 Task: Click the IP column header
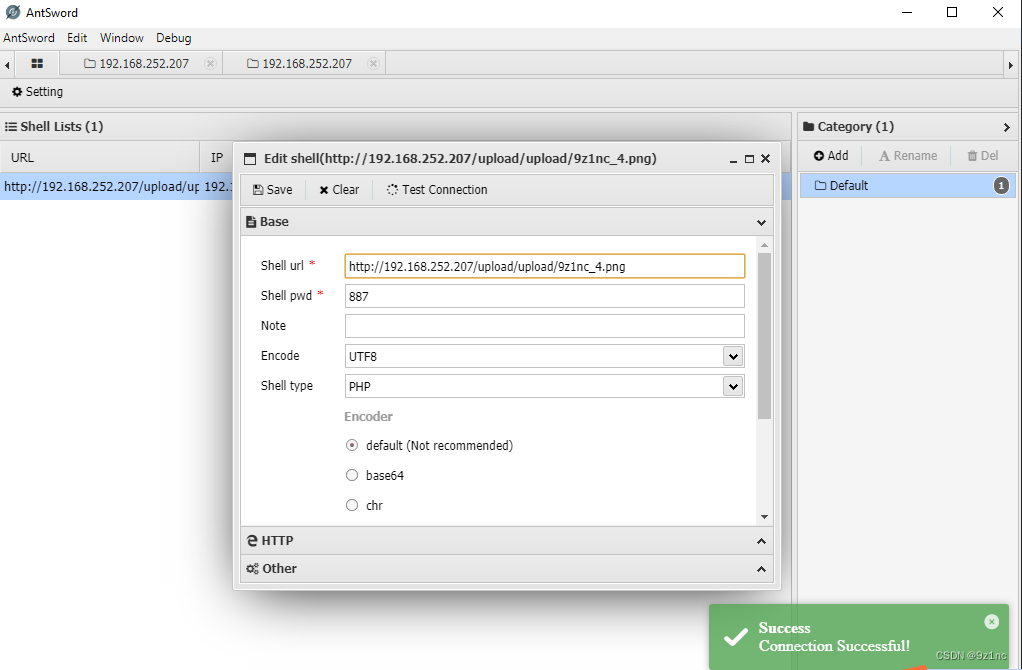(x=216, y=158)
